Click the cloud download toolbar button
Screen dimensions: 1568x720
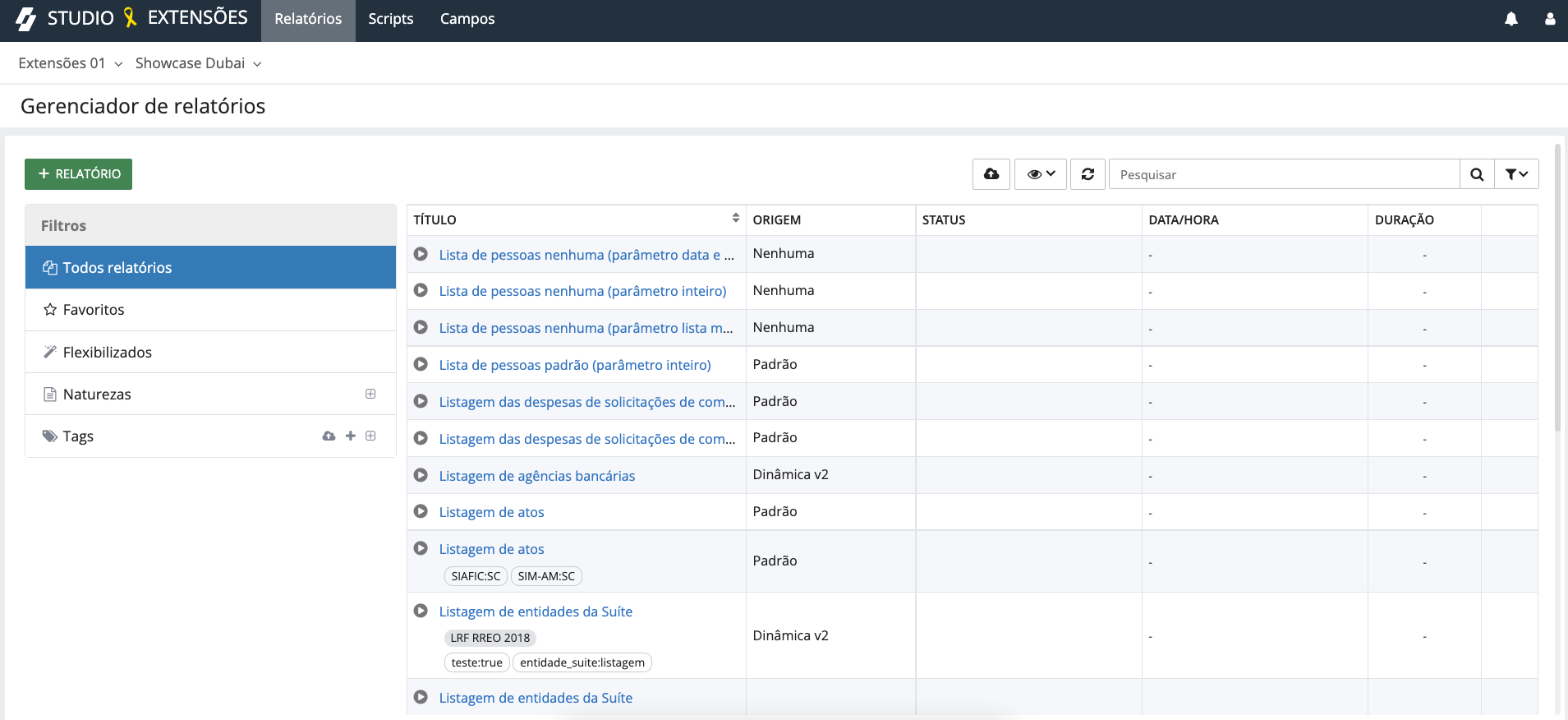coord(991,174)
